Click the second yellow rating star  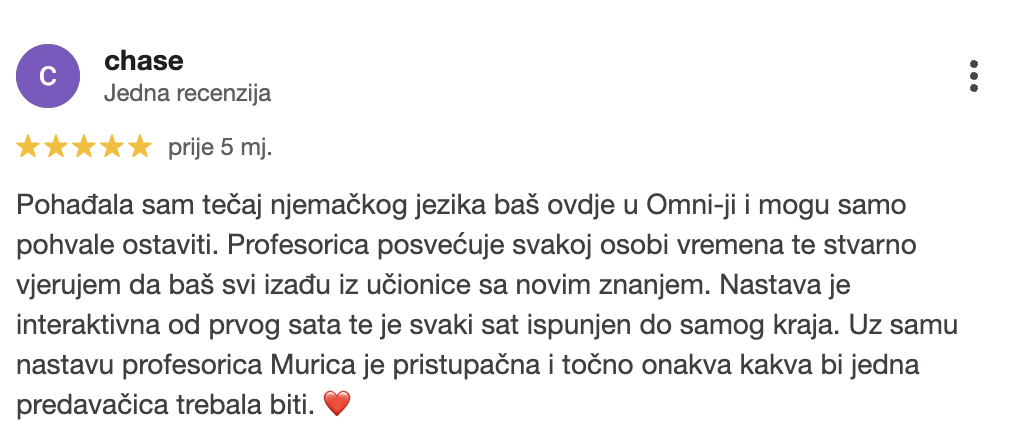[x=56, y=147]
